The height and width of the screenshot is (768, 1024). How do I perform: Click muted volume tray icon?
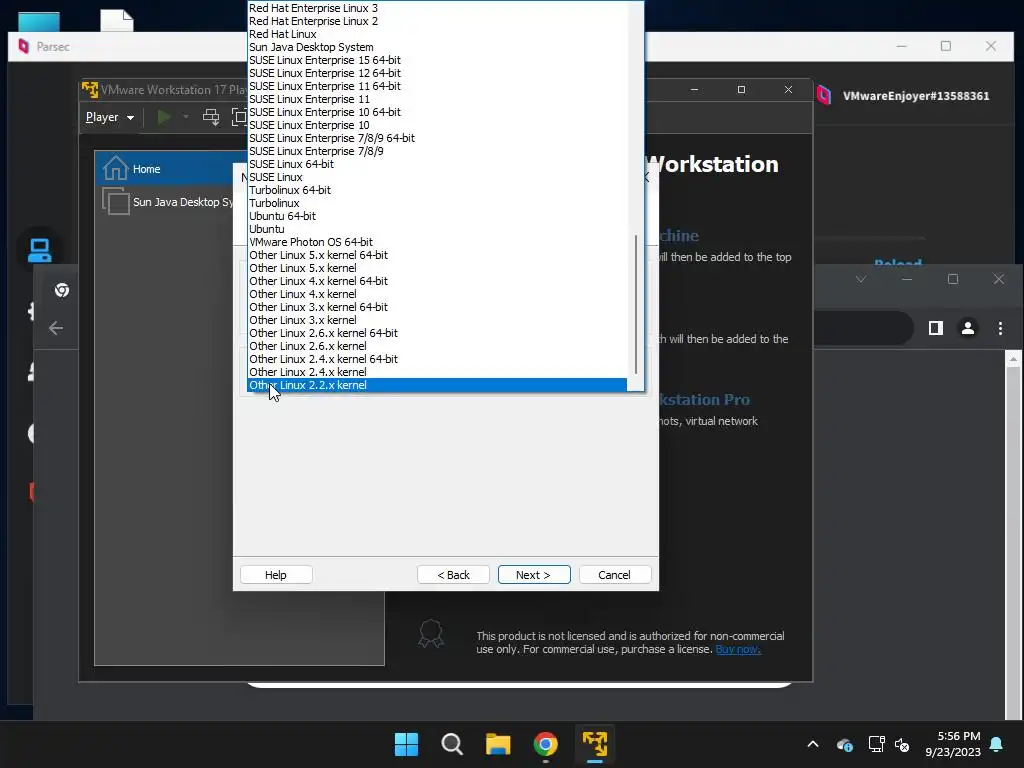point(902,744)
